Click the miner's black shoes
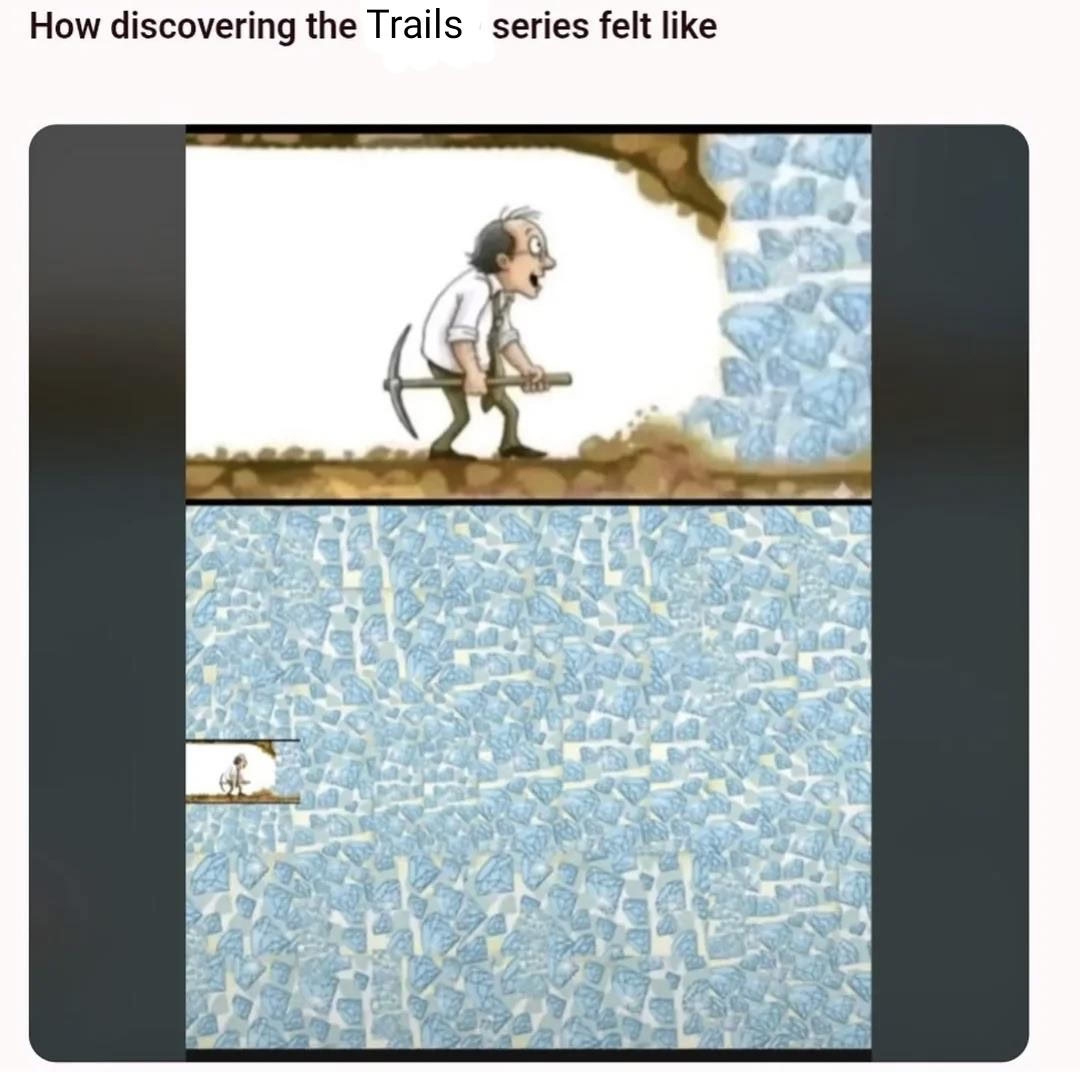The image size is (1080, 1072). point(490,453)
